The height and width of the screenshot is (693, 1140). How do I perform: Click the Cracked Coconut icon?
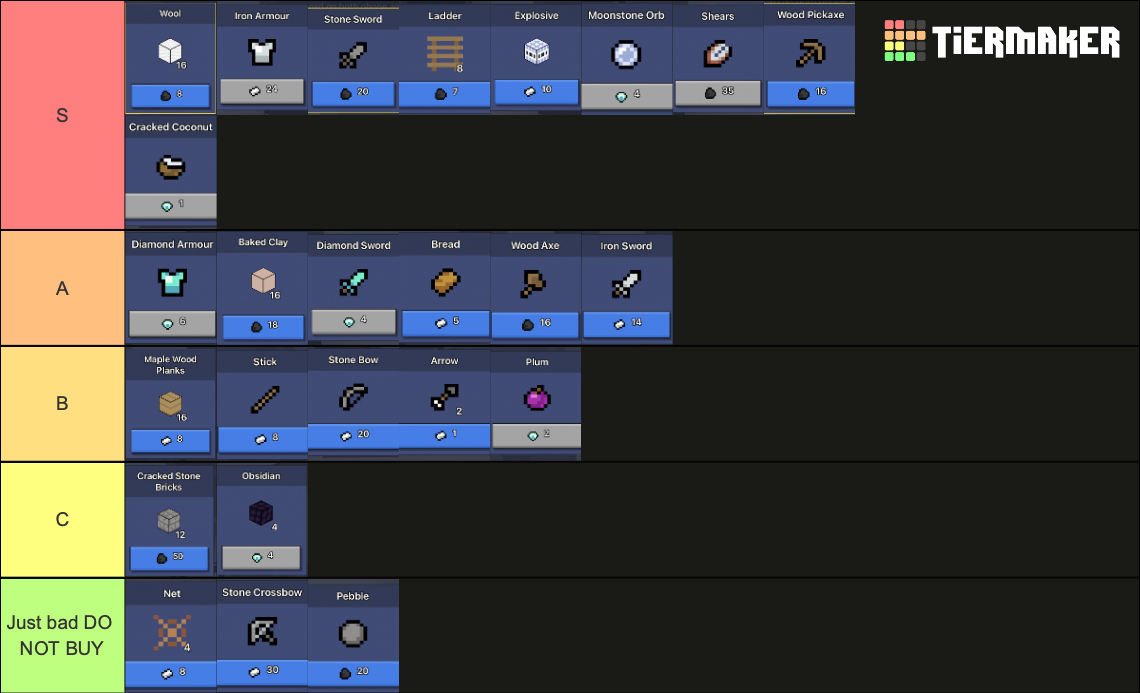pos(170,167)
